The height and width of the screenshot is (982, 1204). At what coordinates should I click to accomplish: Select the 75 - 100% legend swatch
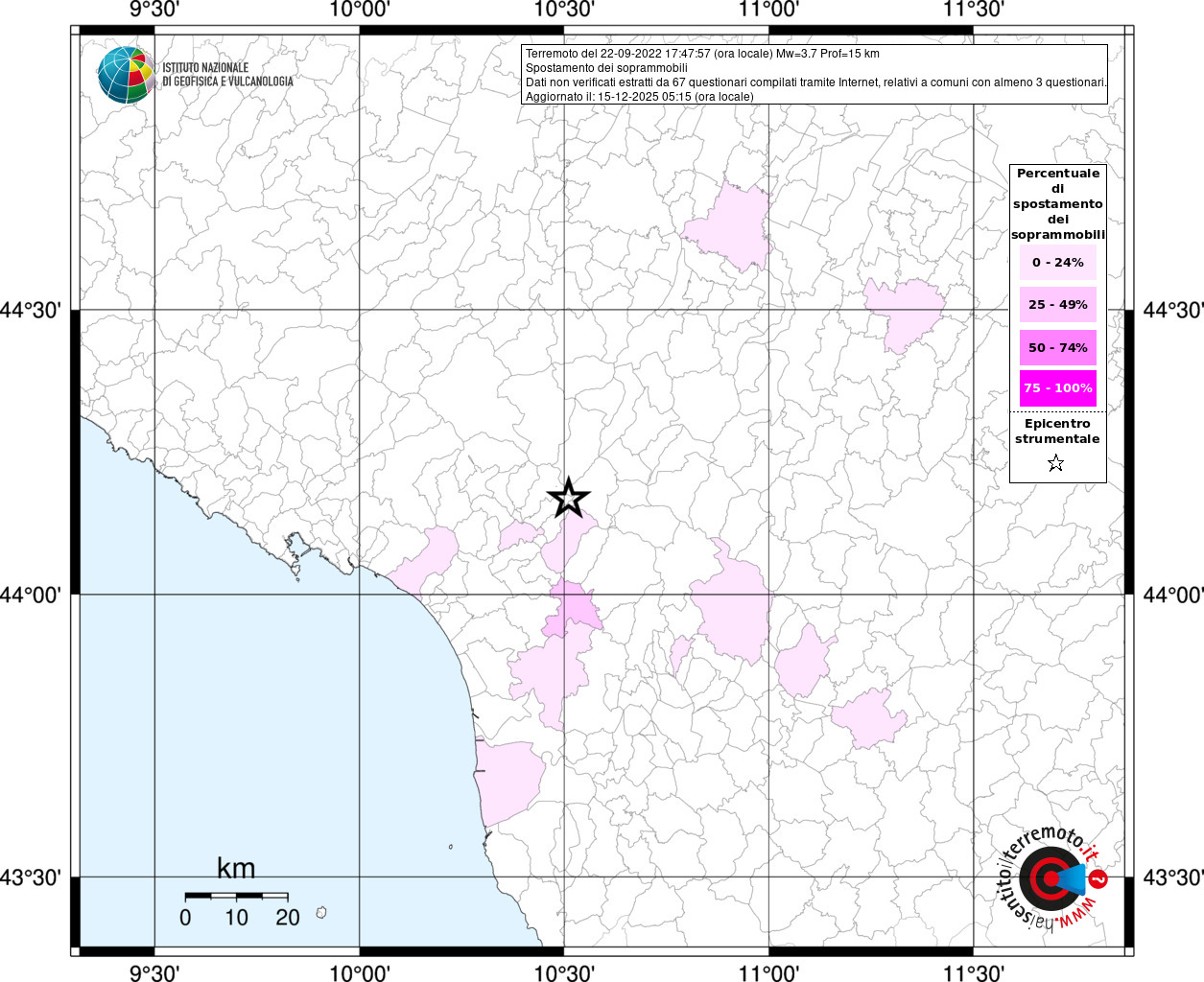tap(1057, 387)
